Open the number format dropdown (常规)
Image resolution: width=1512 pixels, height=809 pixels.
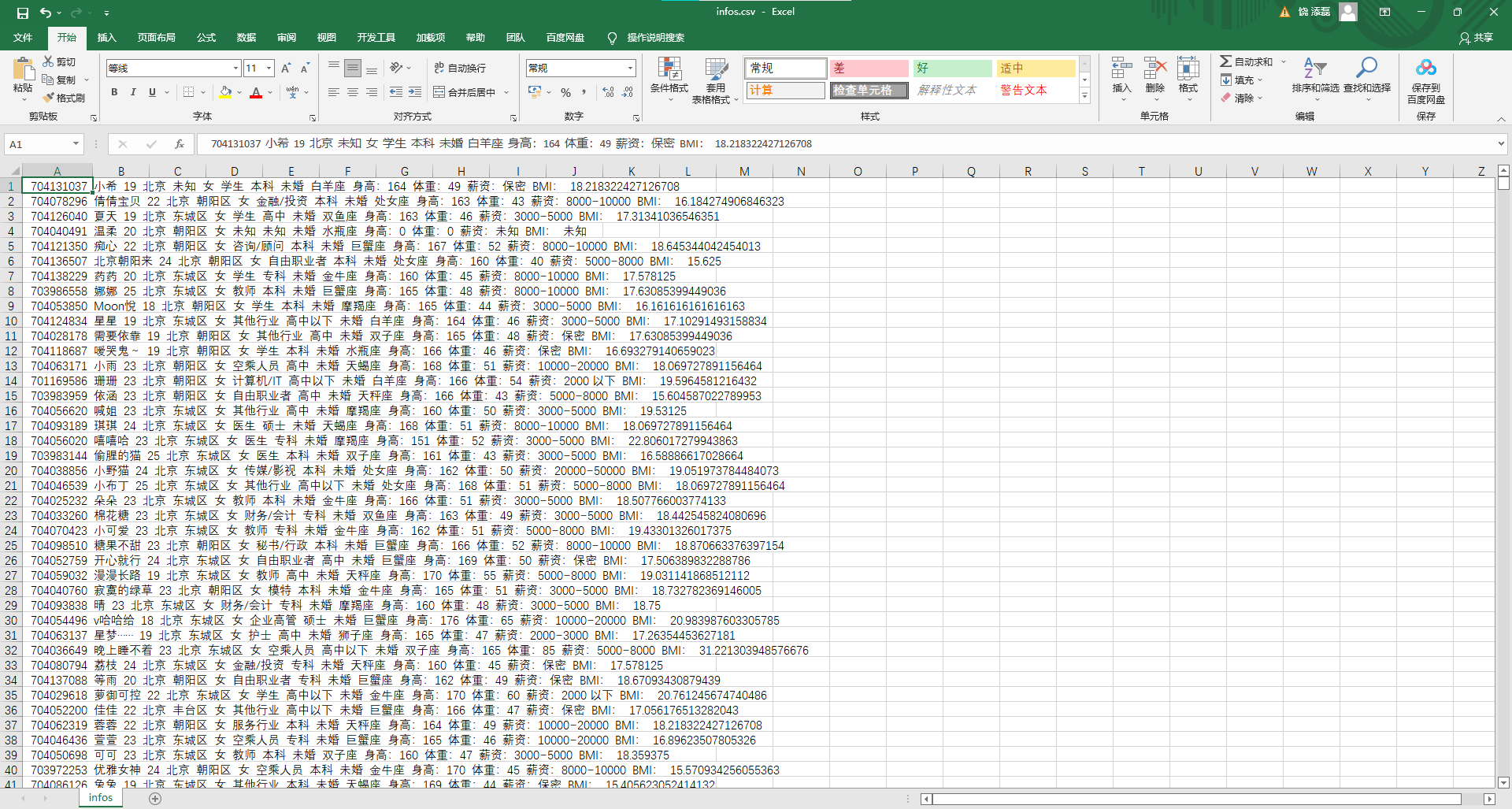tap(630, 69)
